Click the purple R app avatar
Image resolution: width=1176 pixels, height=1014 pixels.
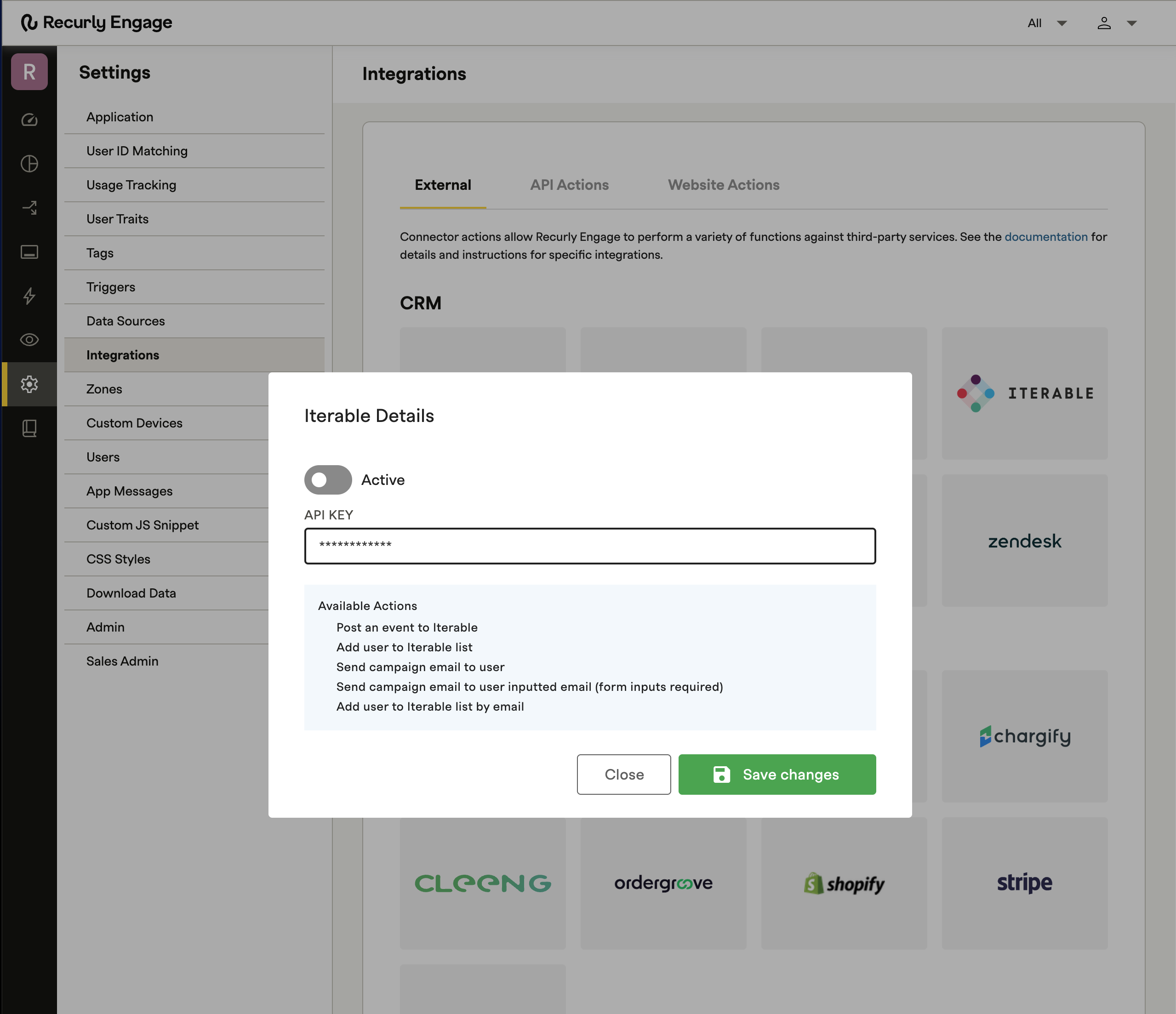coord(29,72)
